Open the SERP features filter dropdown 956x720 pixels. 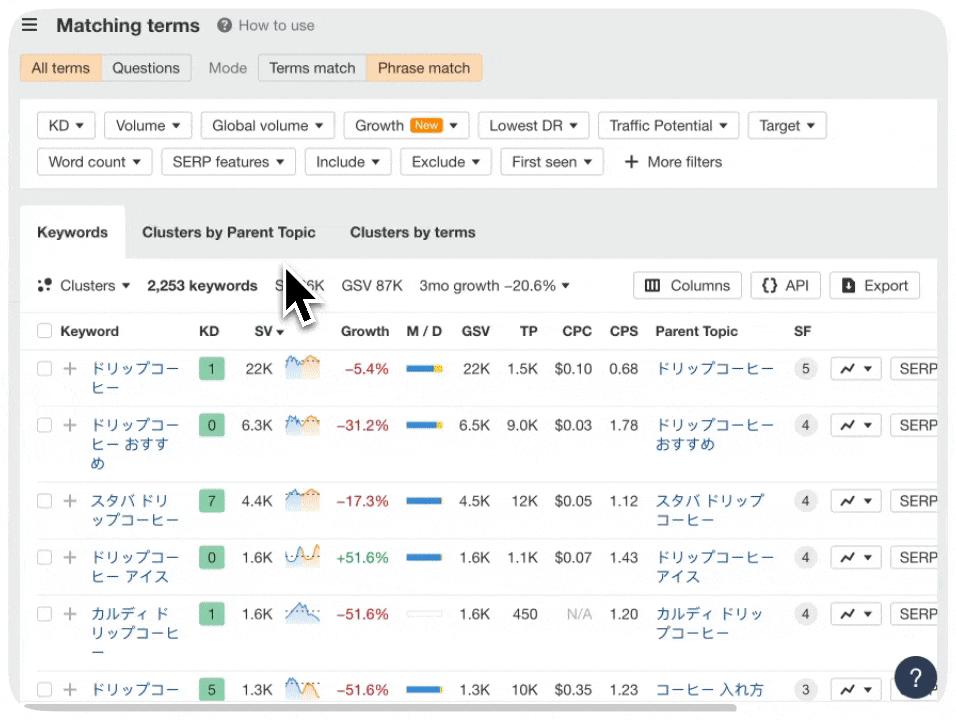(x=228, y=162)
